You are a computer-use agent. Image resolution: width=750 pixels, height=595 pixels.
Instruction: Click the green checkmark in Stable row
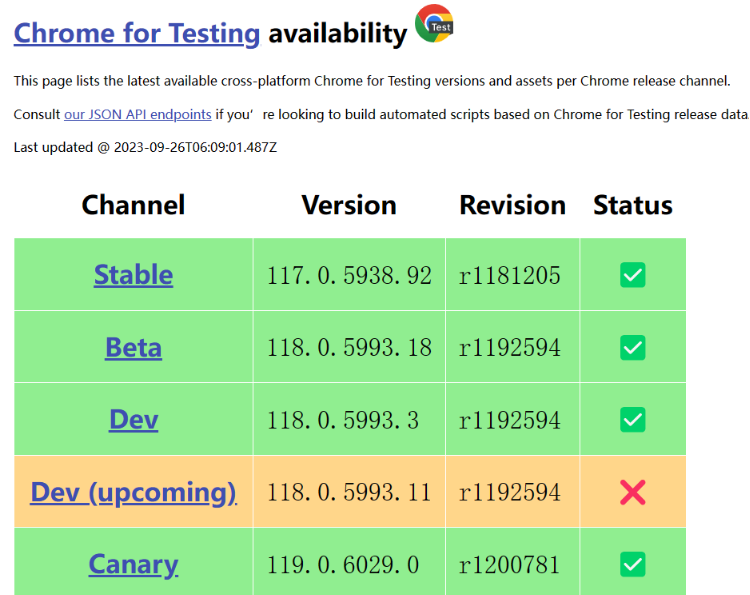coord(632,275)
